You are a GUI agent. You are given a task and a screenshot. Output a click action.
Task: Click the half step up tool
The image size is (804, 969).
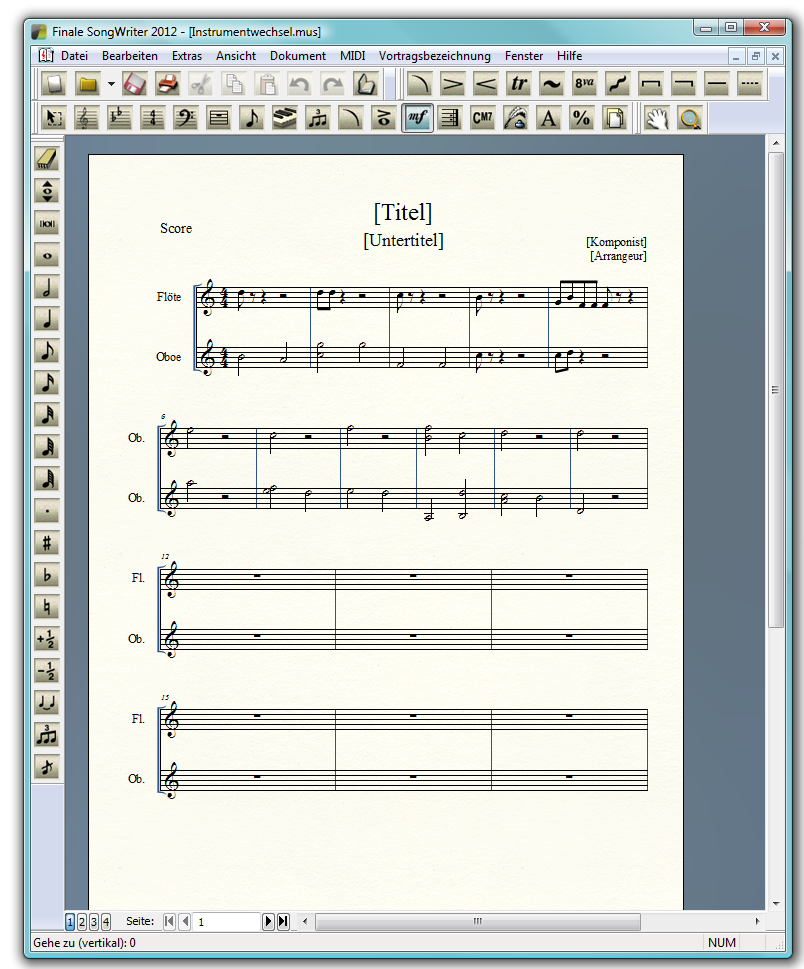point(48,639)
